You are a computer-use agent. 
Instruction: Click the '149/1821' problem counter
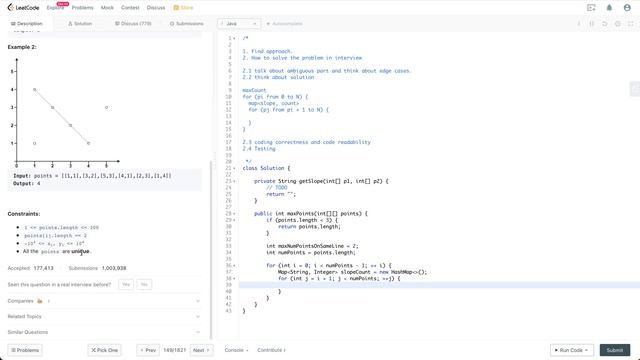click(175, 350)
